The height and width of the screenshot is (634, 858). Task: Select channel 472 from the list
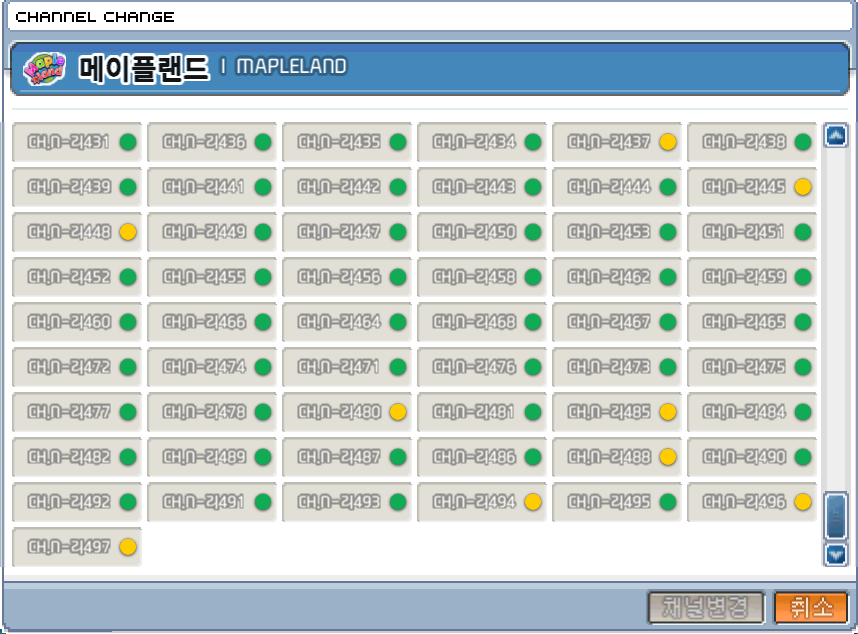[x=76, y=367]
